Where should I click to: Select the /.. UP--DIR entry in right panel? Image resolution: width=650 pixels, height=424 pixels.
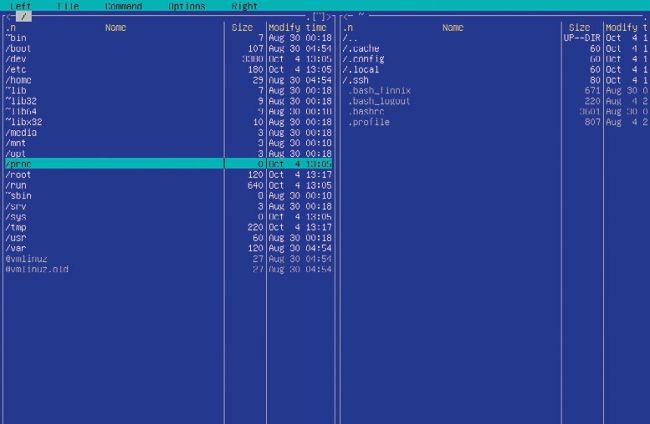coord(349,38)
